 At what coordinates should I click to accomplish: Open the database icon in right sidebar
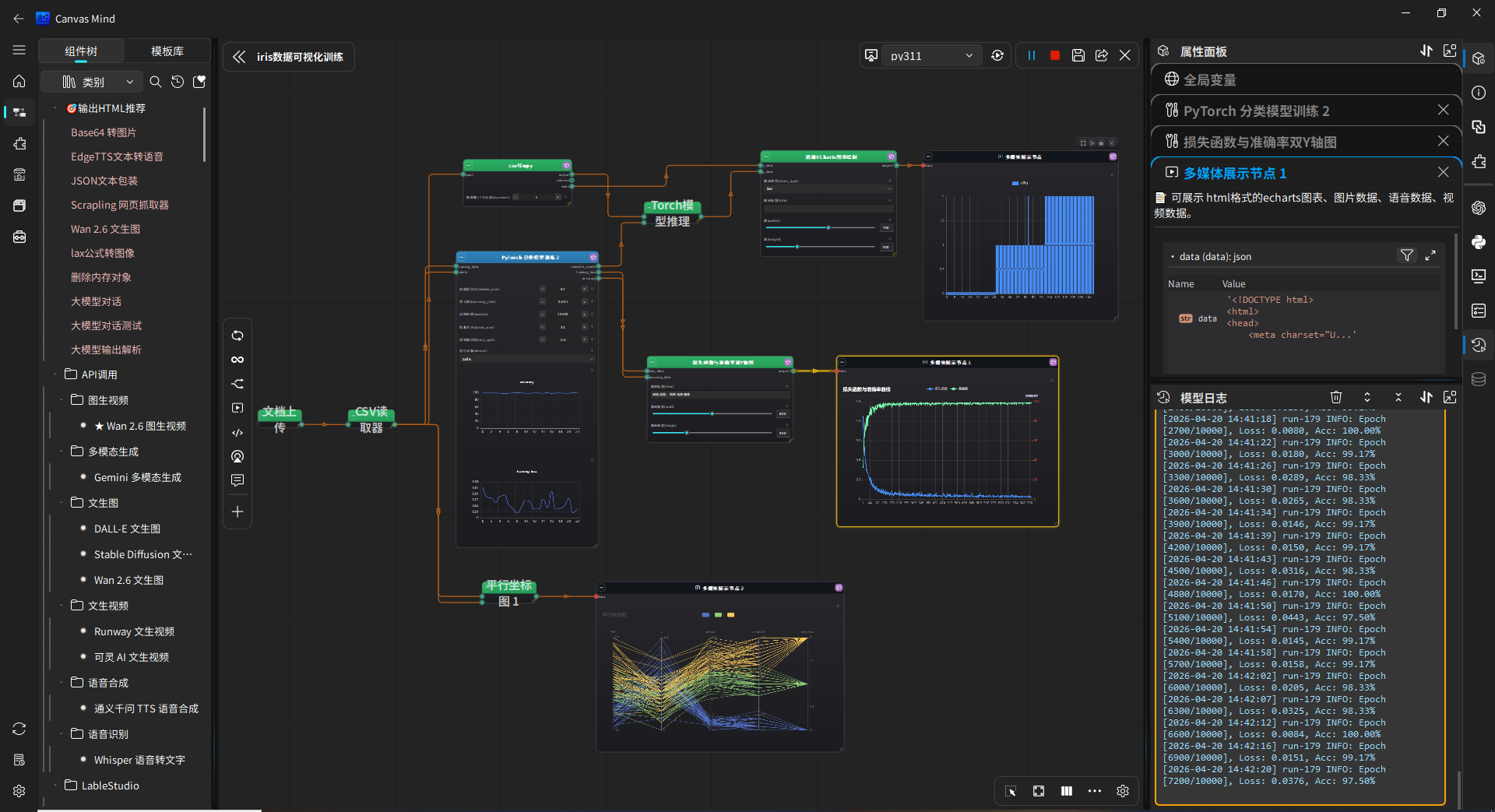pos(1479,379)
